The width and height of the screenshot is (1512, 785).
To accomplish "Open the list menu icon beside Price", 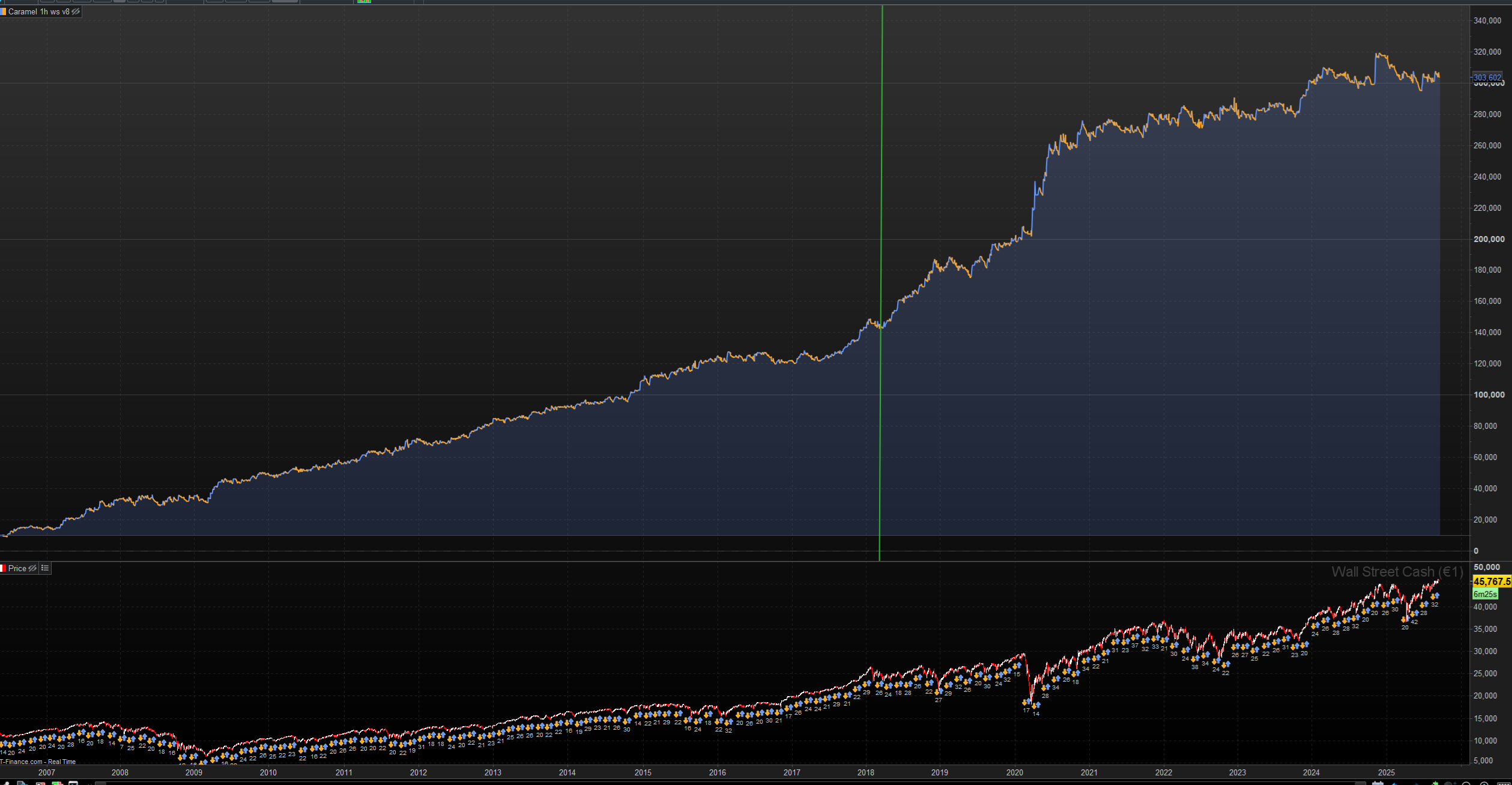I will click(45, 568).
